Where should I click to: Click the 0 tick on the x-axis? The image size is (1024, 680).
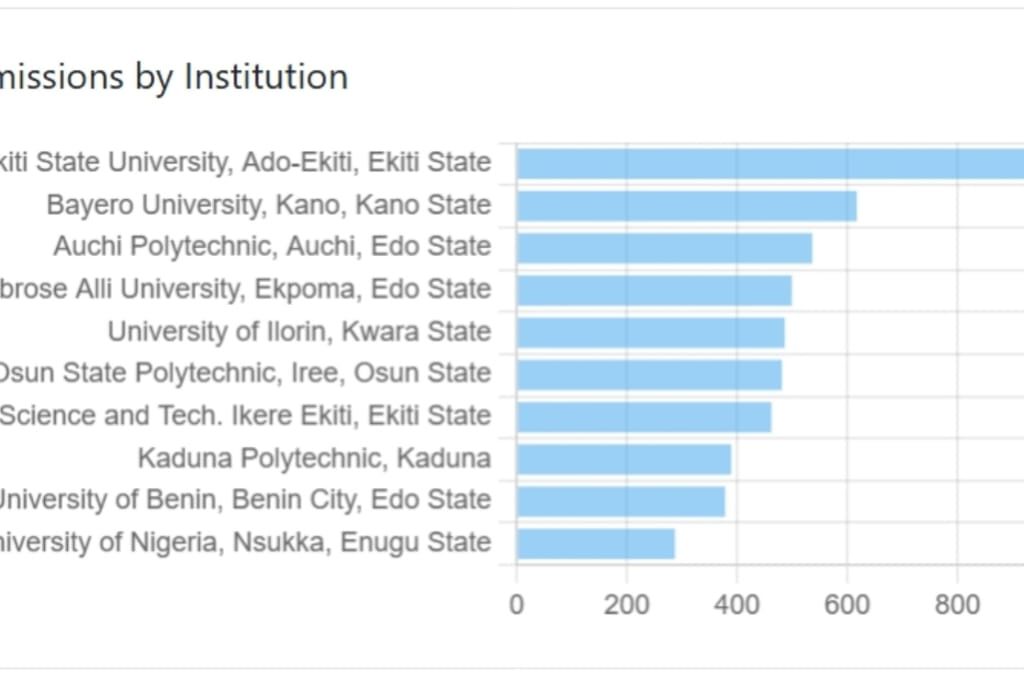point(516,603)
